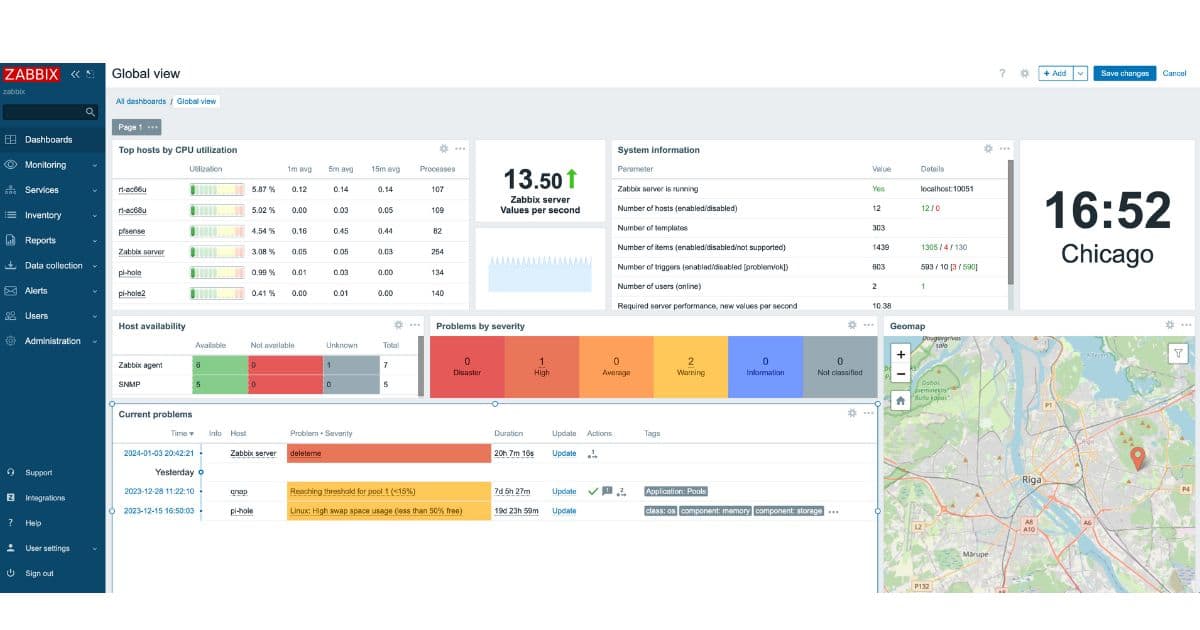
Task: Open the Page 1 tab options dots
Action: pos(153,127)
